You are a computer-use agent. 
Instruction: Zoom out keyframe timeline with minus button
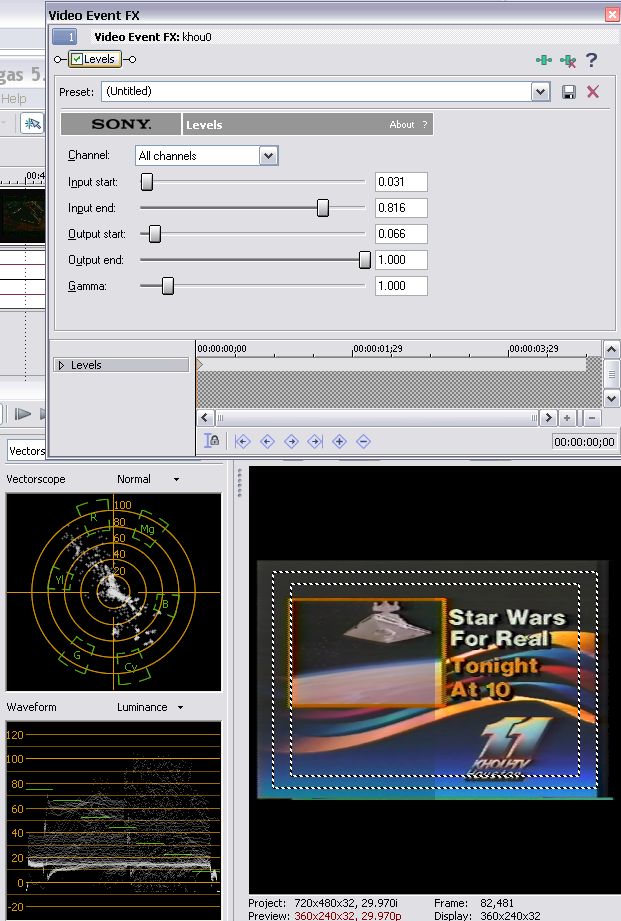[592, 418]
